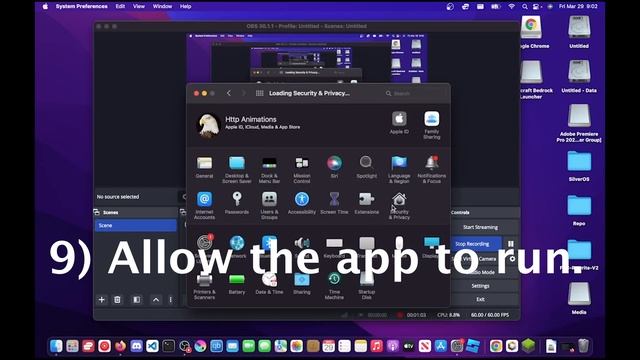Open Startup Disk preferences
This screenshot has height=360, width=640.
tap(367, 286)
